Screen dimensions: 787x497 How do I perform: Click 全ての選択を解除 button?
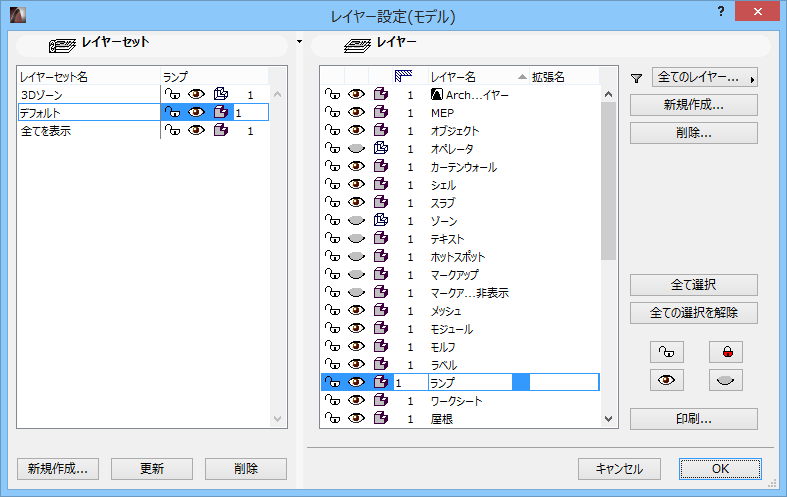(x=694, y=313)
